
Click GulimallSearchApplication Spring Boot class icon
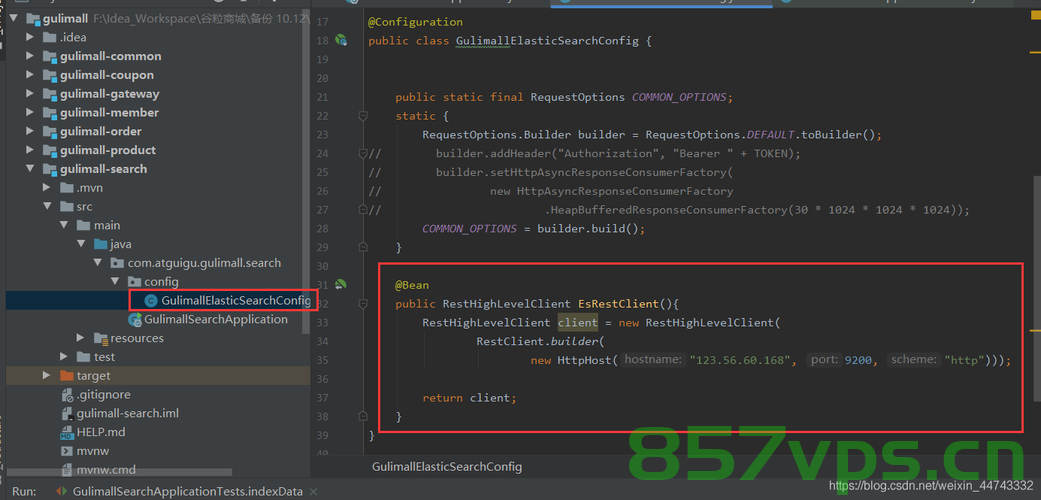coord(134,320)
